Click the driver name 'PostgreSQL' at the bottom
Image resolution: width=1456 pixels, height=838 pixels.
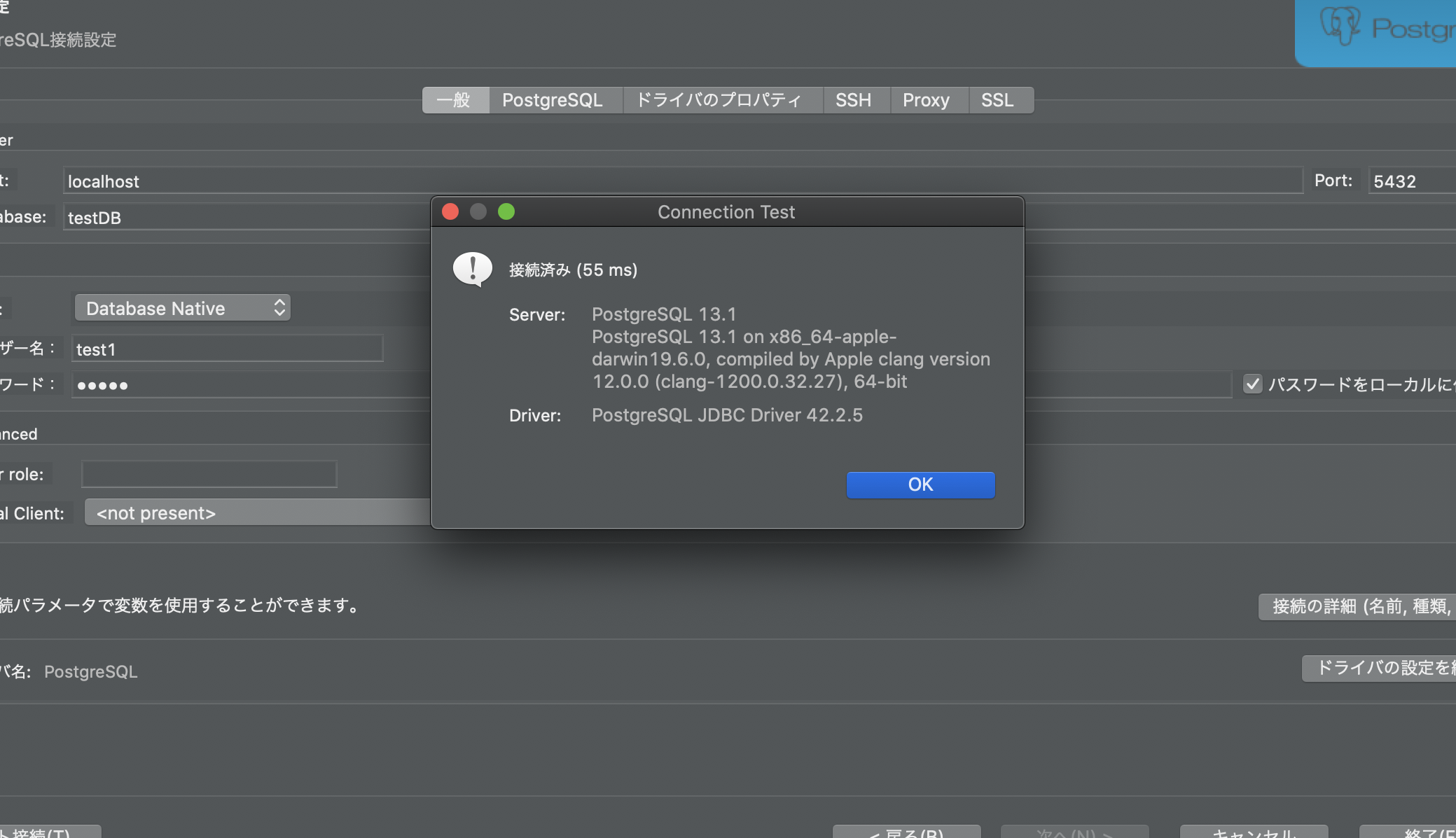91,671
